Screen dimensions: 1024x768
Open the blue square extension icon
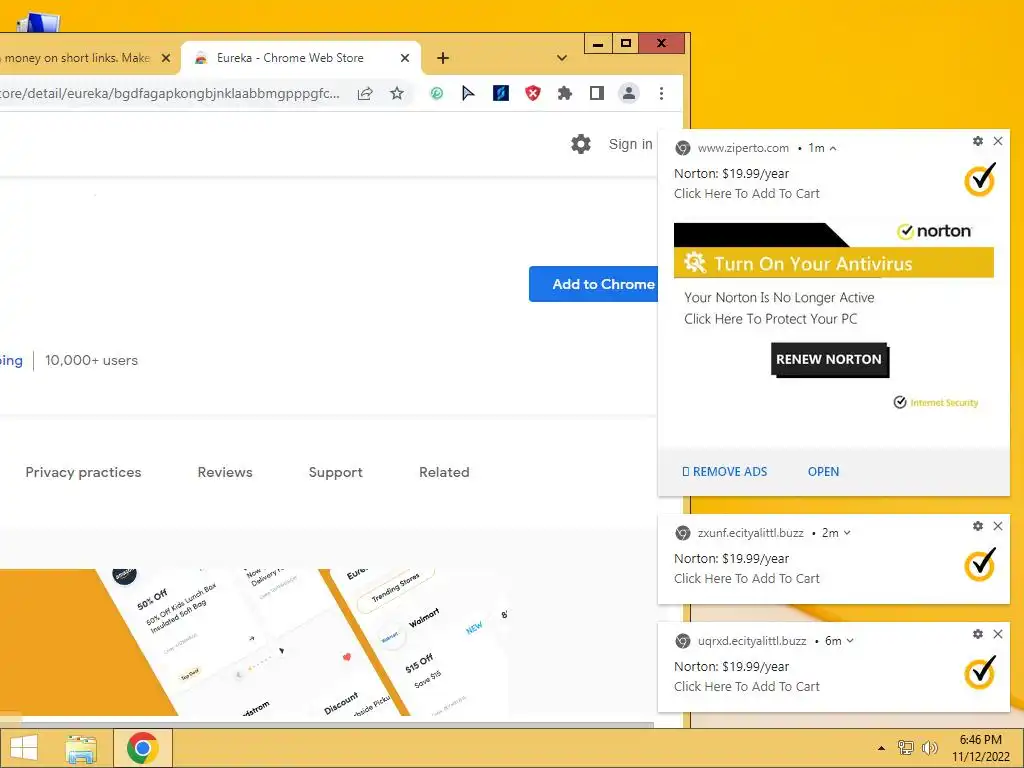[500, 93]
